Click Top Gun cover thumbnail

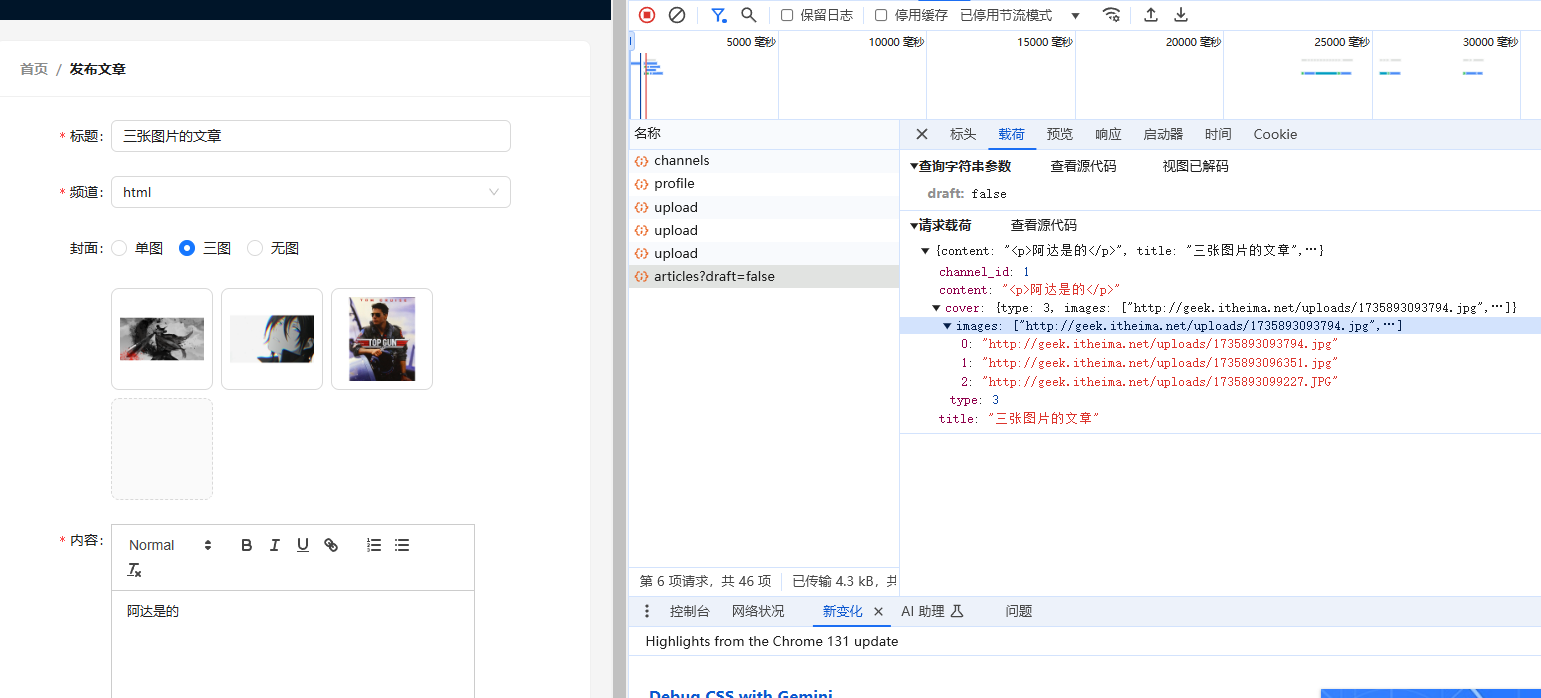tap(382, 339)
